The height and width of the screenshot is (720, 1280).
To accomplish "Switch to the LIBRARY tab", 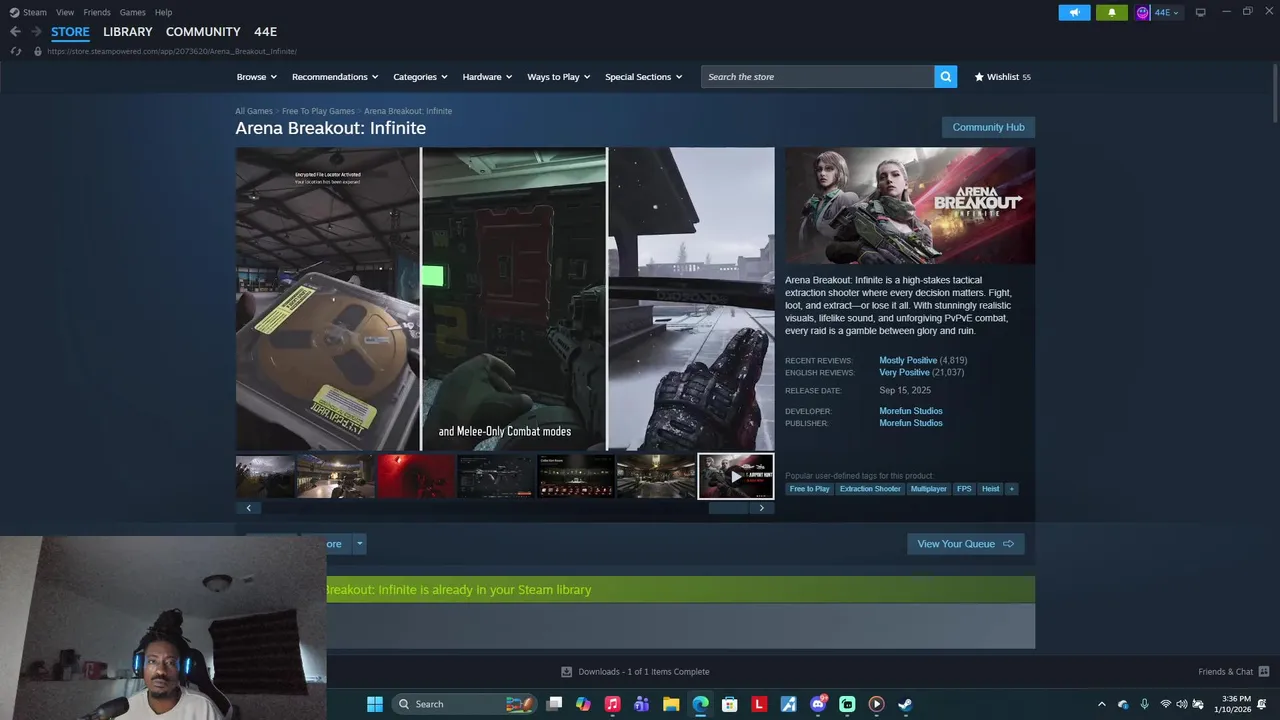I will tap(128, 32).
